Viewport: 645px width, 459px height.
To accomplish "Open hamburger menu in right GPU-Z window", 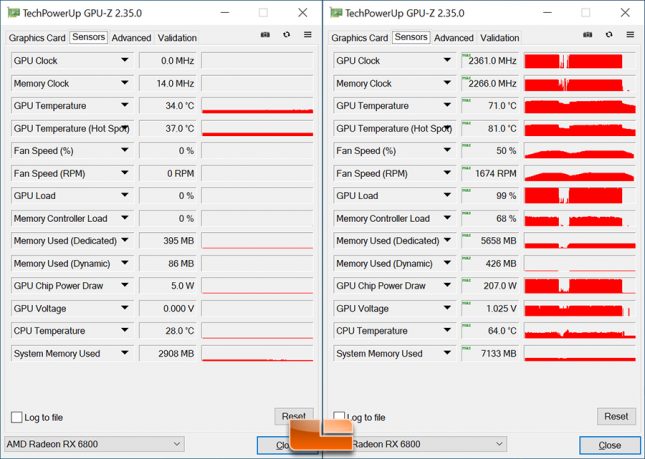I will pos(630,35).
